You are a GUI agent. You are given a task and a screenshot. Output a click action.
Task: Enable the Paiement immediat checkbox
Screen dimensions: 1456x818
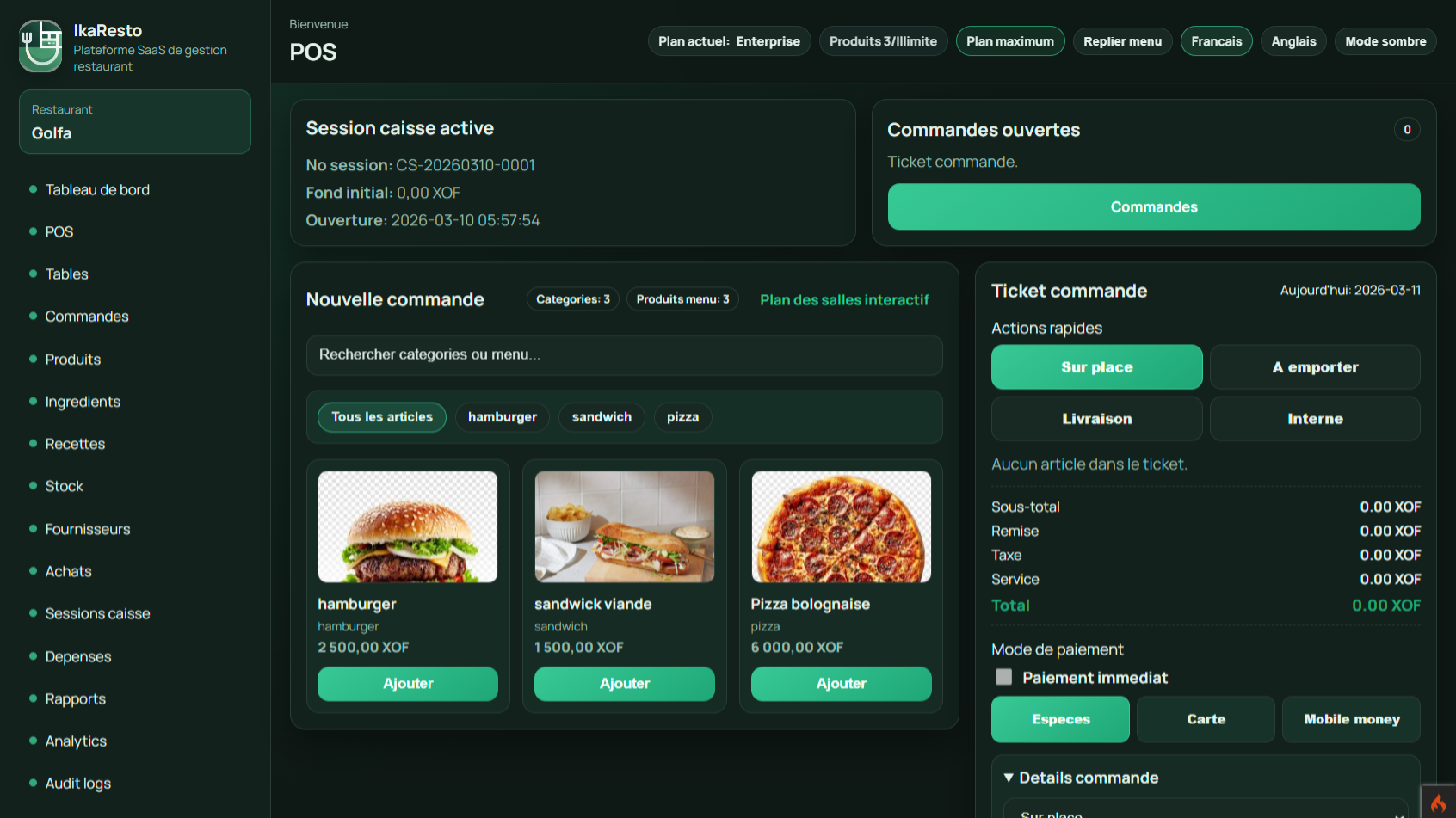coord(1003,677)
